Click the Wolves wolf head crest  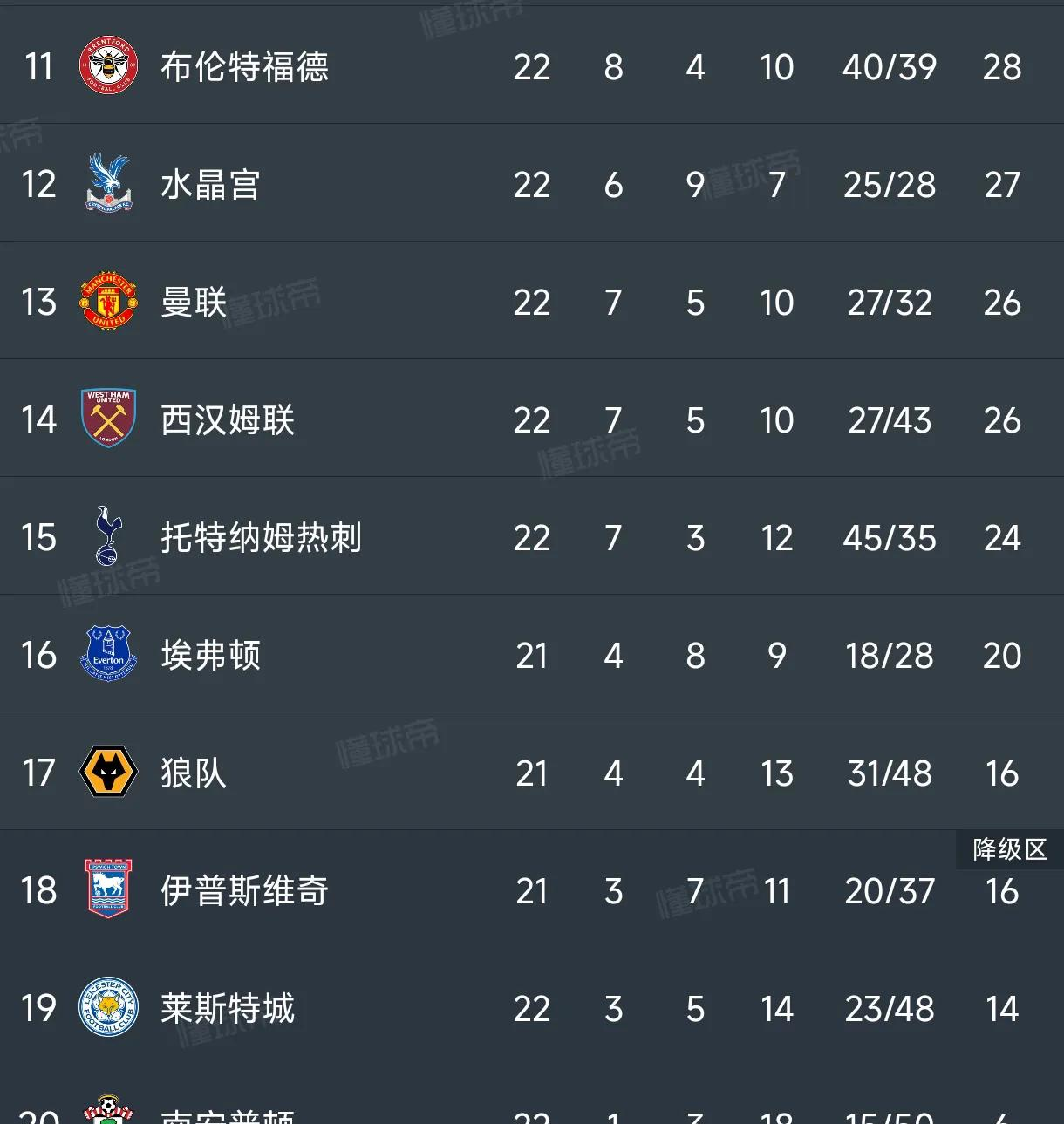[107, 773]
